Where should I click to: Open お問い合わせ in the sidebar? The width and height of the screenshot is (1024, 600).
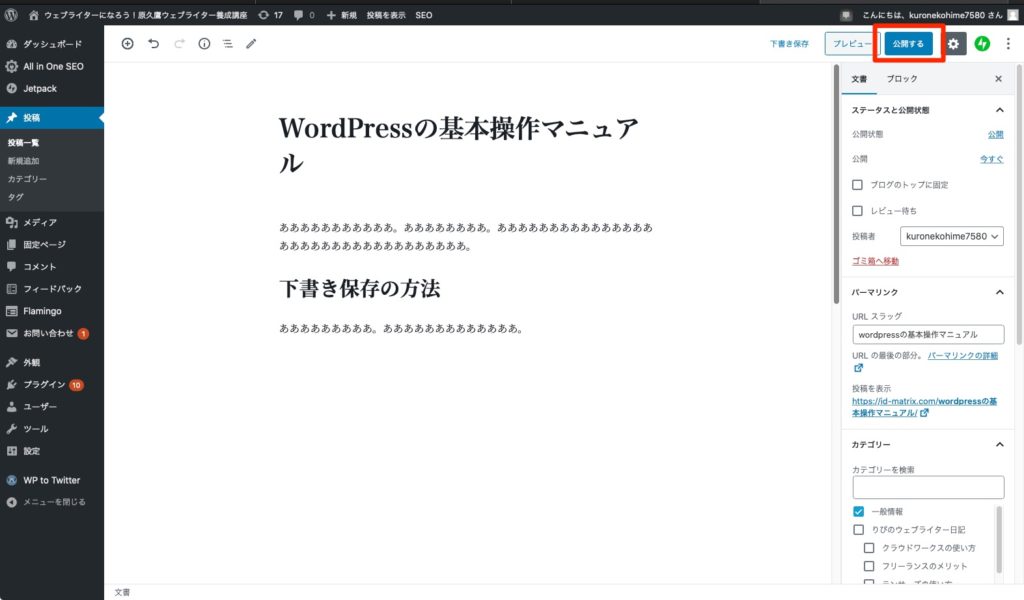pos(52,333)
